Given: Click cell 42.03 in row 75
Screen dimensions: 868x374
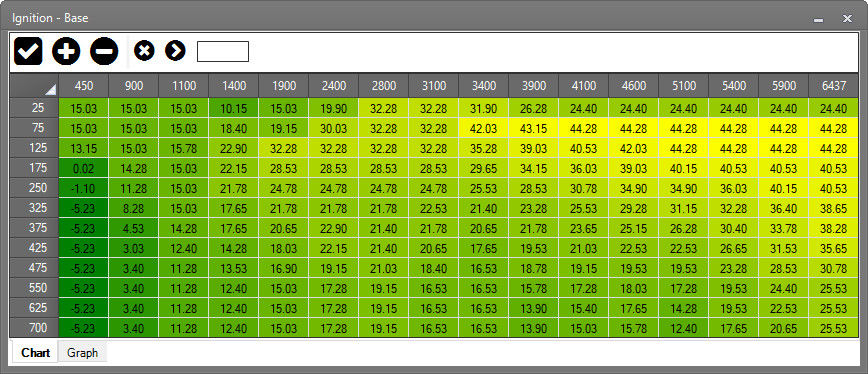Looking at the screenshot, I should point(484,128).
